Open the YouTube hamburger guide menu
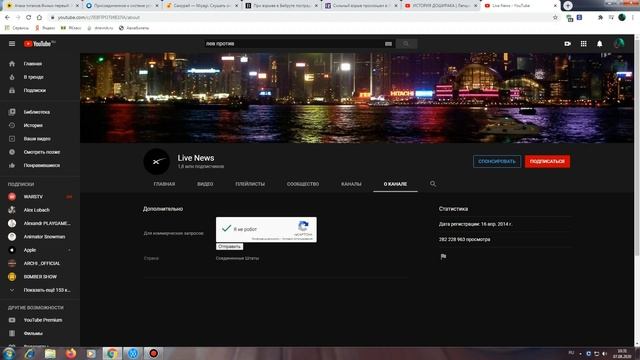Screen dimensions: 640x360 [x=12, y=44]
